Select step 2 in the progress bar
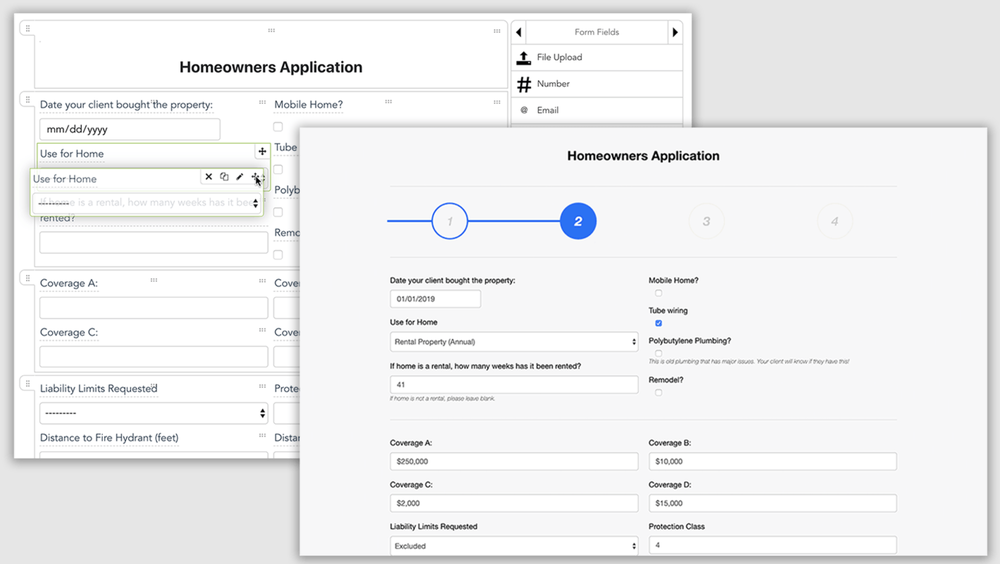The width and height of the screenshot is (1000, 564). point(578,221)
